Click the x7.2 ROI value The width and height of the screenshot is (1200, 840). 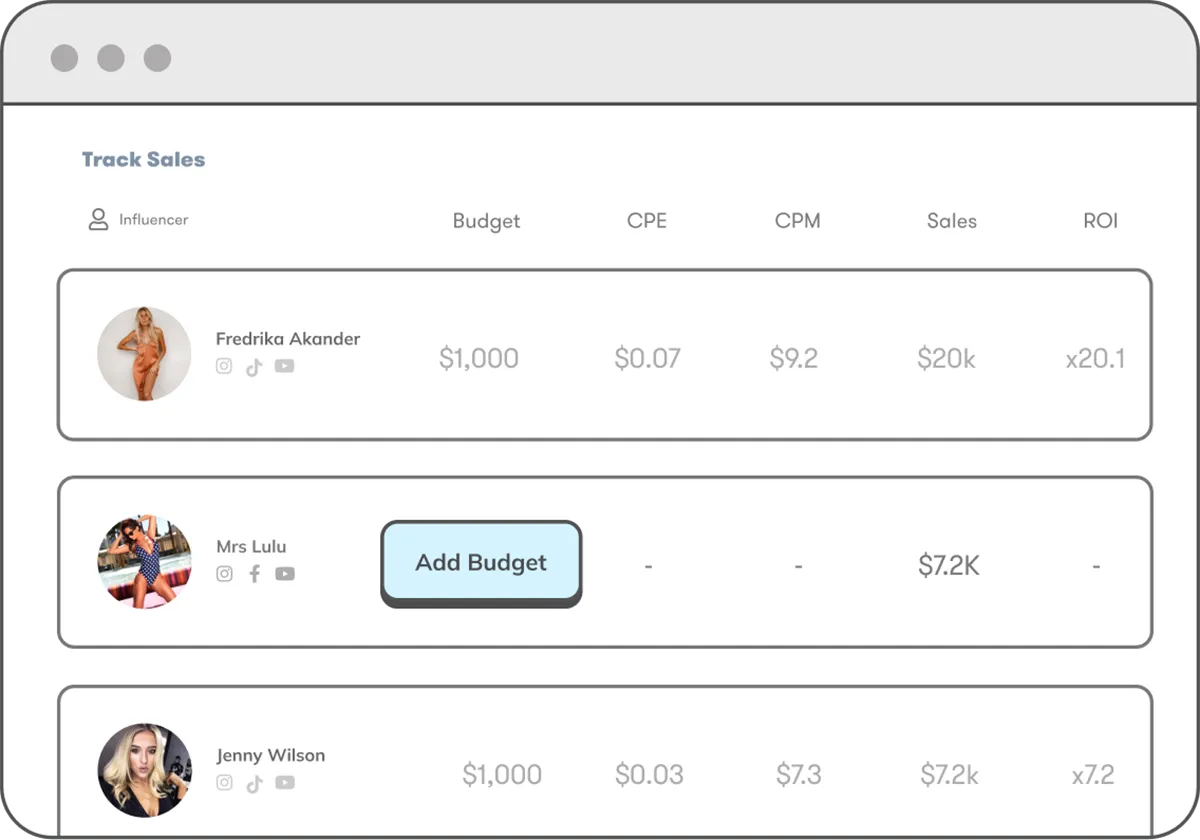click(1093, 774)
